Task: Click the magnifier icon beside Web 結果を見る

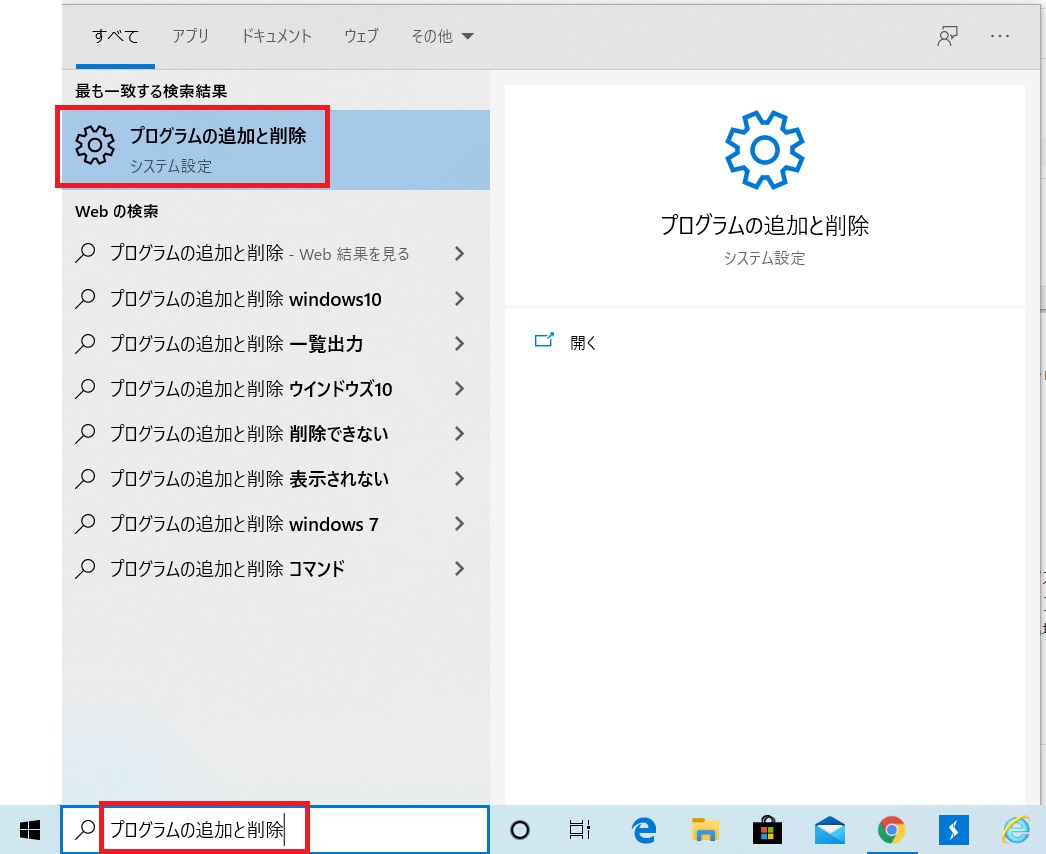Action: pos(85,253)
